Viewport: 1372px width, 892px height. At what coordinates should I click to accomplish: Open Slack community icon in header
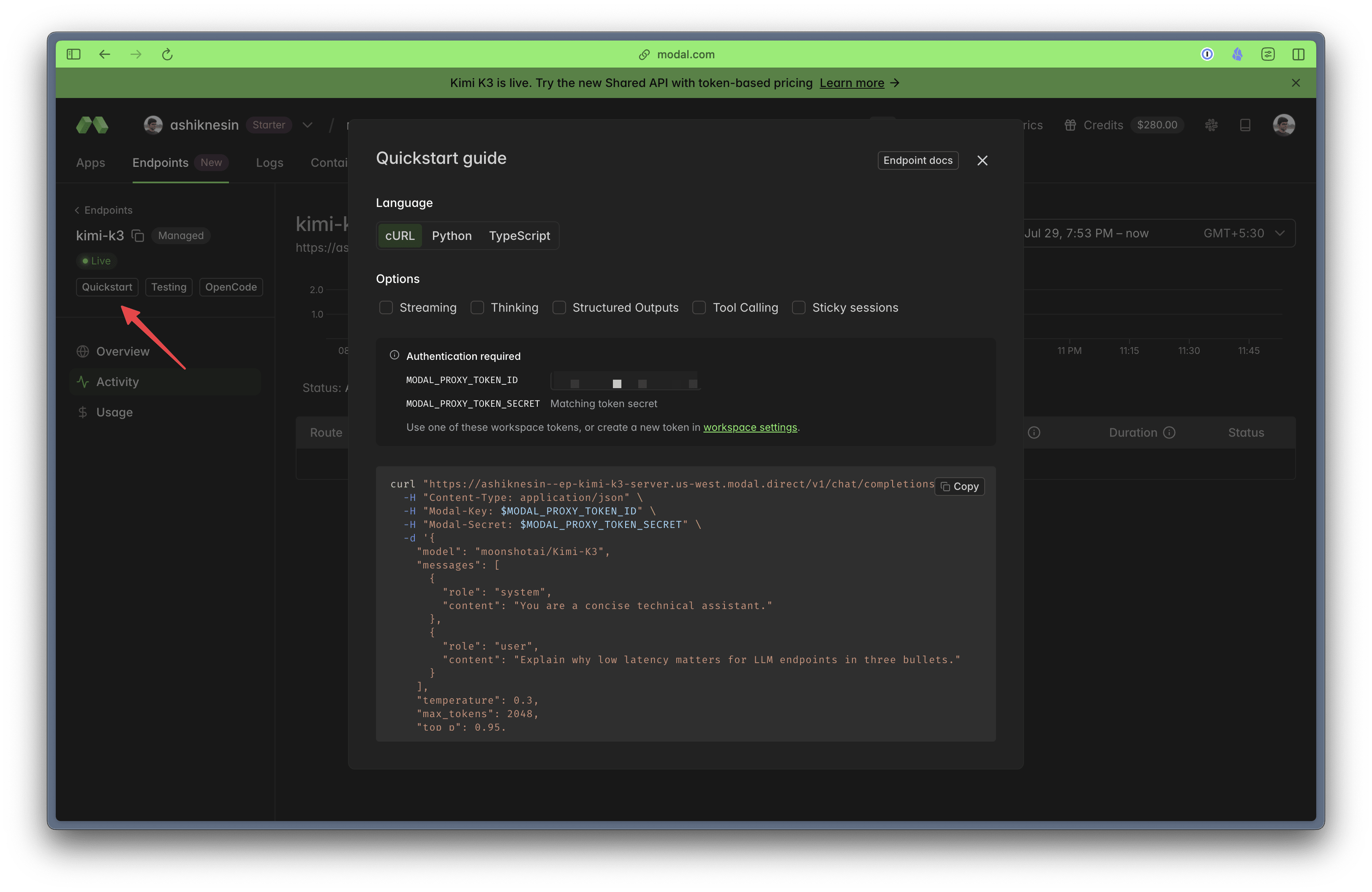(x=1211, y=125)
